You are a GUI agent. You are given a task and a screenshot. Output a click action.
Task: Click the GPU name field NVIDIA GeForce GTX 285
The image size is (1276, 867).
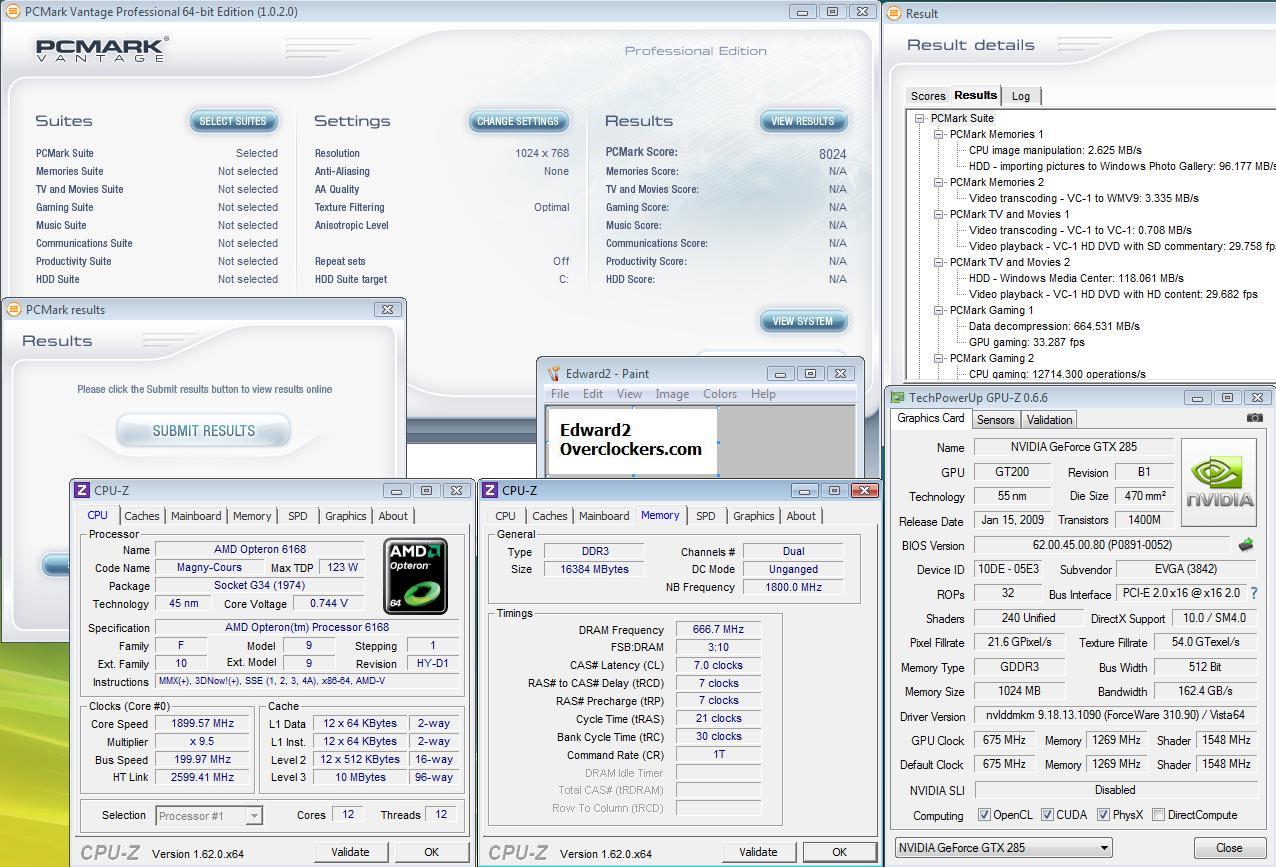[1073, 447]
